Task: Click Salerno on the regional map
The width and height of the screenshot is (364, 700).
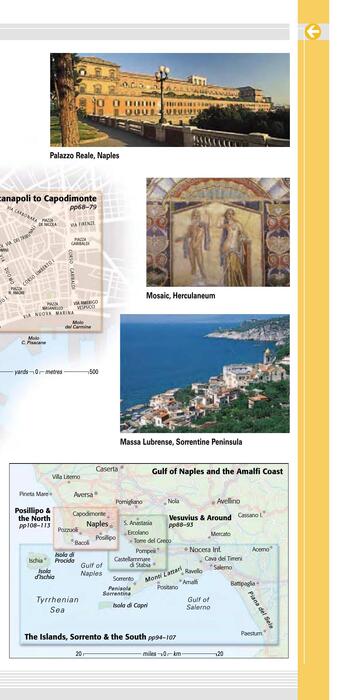Action: [x=223, y=567]
